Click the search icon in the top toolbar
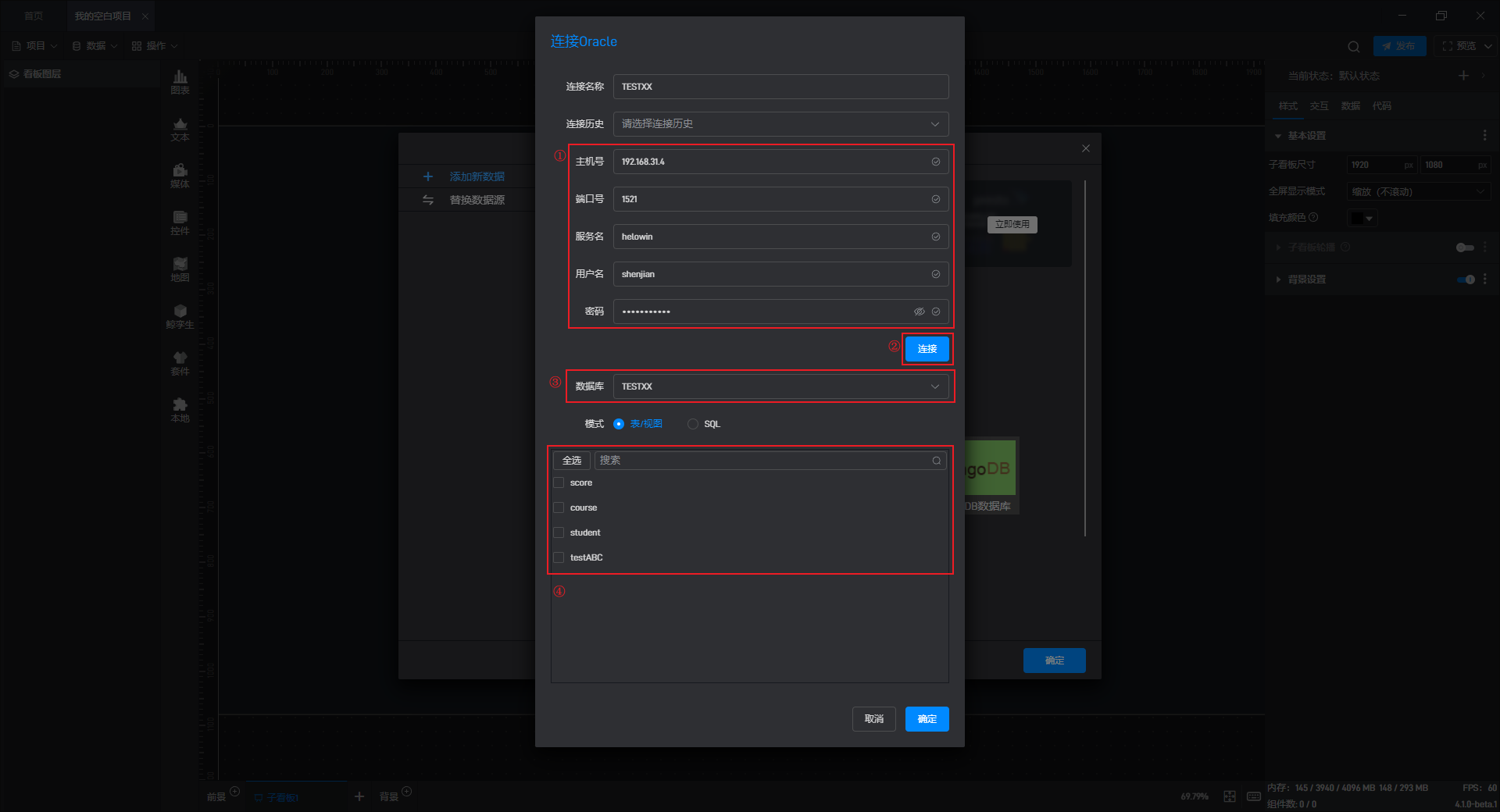The image size is (1500, 812). click(1354, 46)
